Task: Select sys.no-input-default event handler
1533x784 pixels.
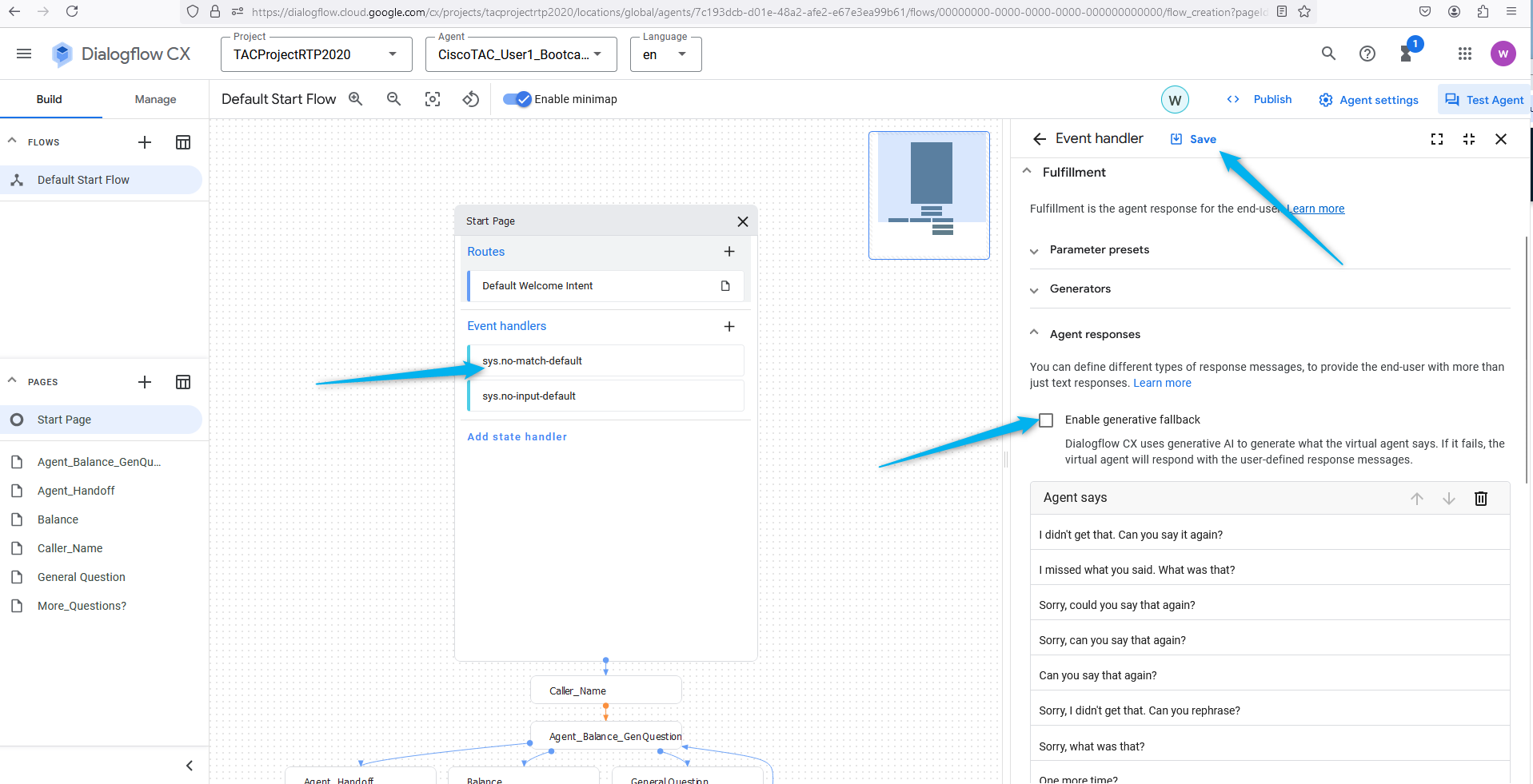Action: pos(606,396)
